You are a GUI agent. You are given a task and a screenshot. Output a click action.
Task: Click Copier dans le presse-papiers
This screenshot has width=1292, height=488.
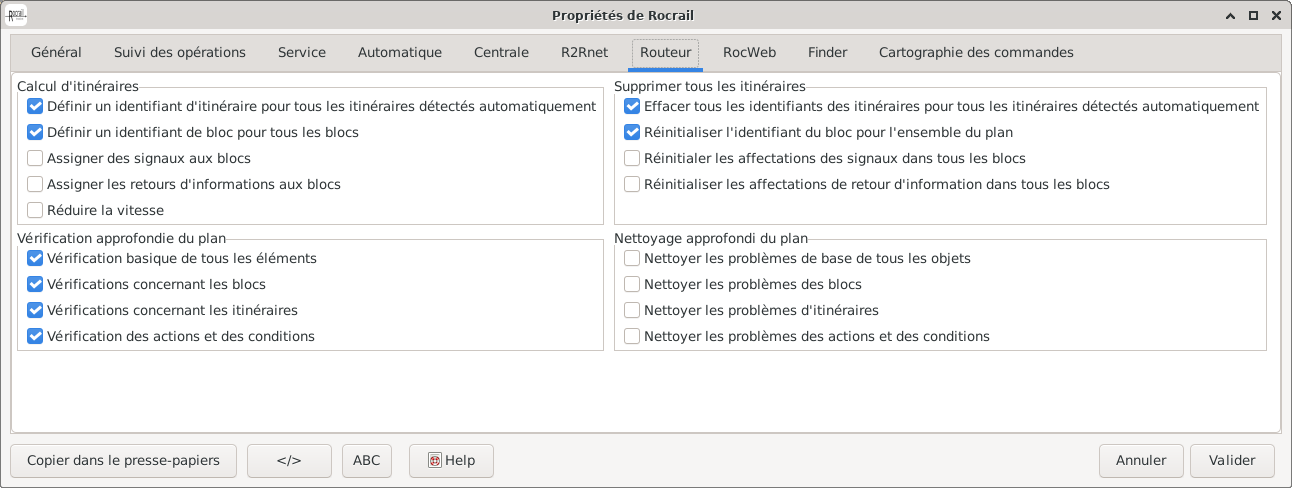click(123, 461)
